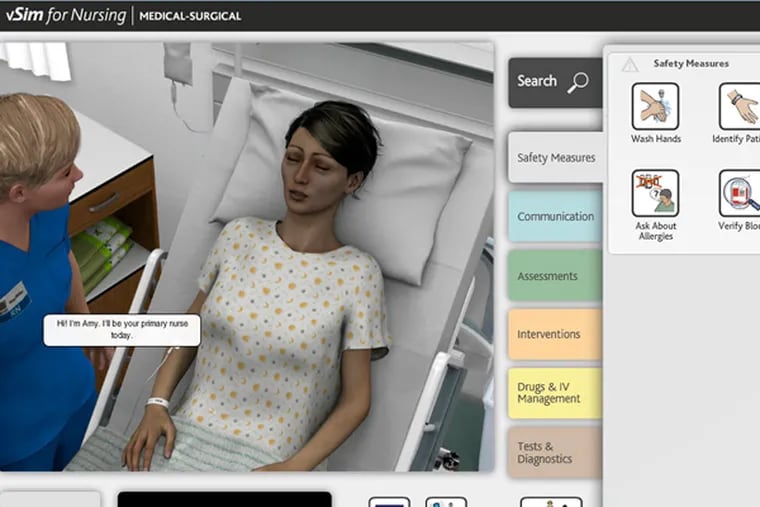Open the Communication category tab
This screenshot has height=507, width=760.
(555, 217)
